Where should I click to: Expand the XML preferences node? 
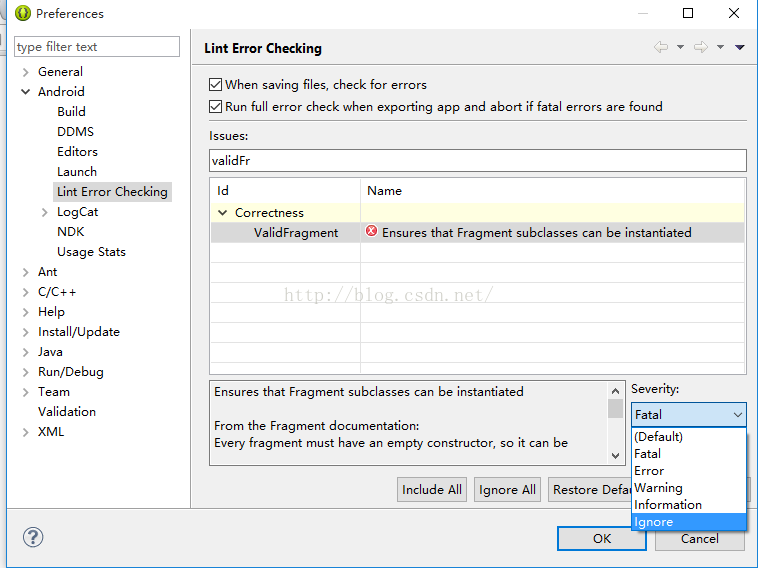click(26, 432)
